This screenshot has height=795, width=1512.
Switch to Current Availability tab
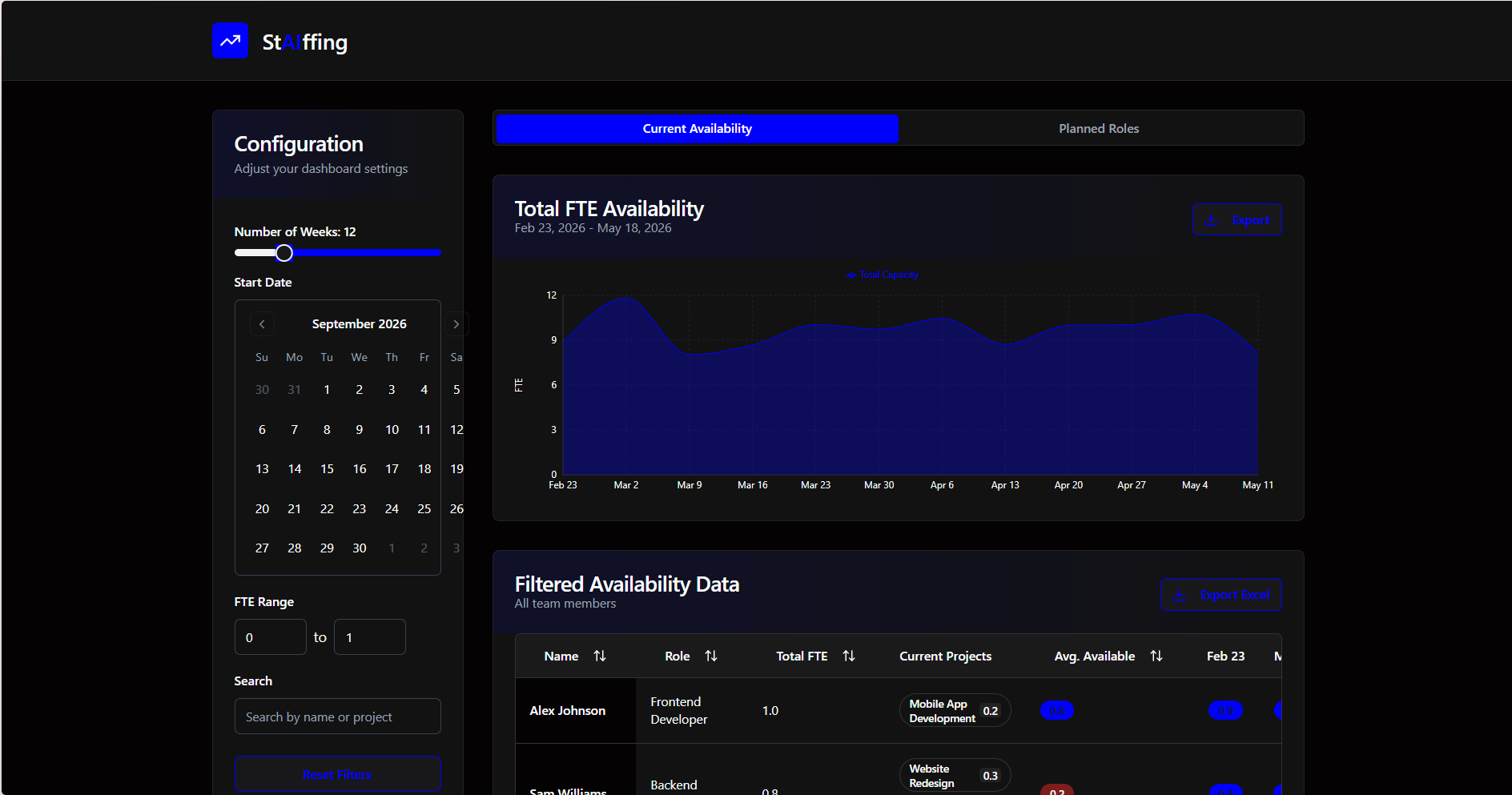698,129
